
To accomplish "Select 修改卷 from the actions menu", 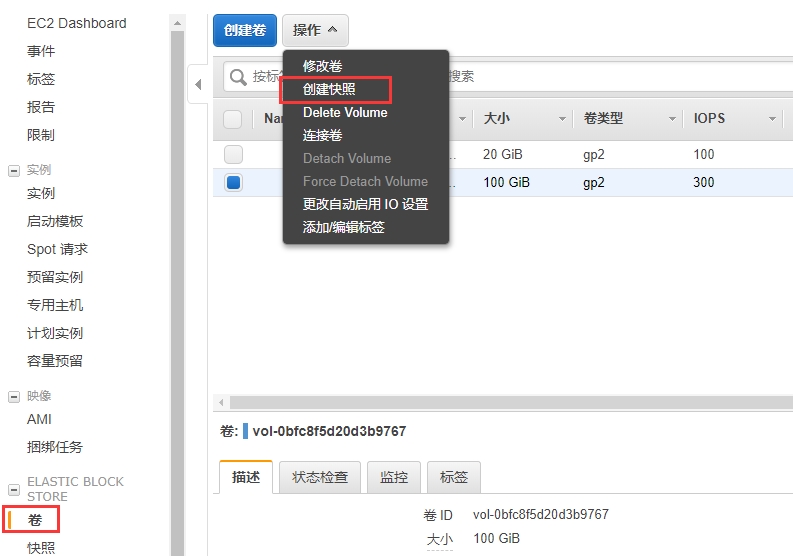I will click(x=322, y=66).
